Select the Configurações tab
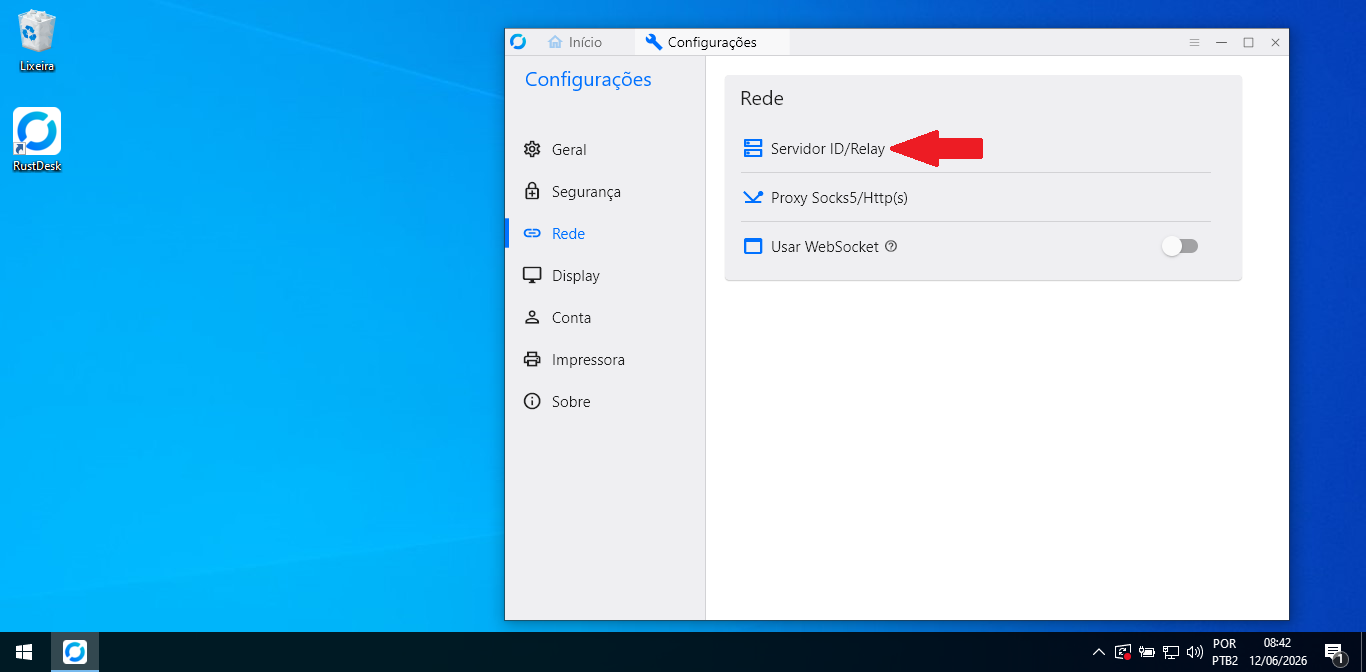Viewport: 1366px width, 672px height. click(x=701, y=42)
